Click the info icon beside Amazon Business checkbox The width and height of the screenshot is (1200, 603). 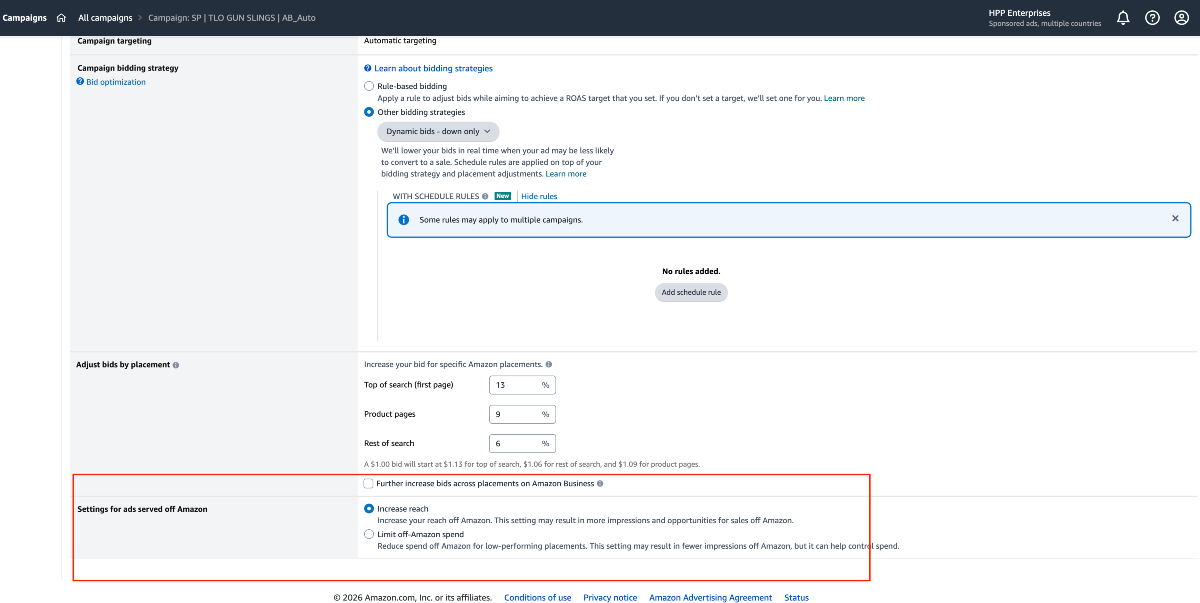pos(600,484)
